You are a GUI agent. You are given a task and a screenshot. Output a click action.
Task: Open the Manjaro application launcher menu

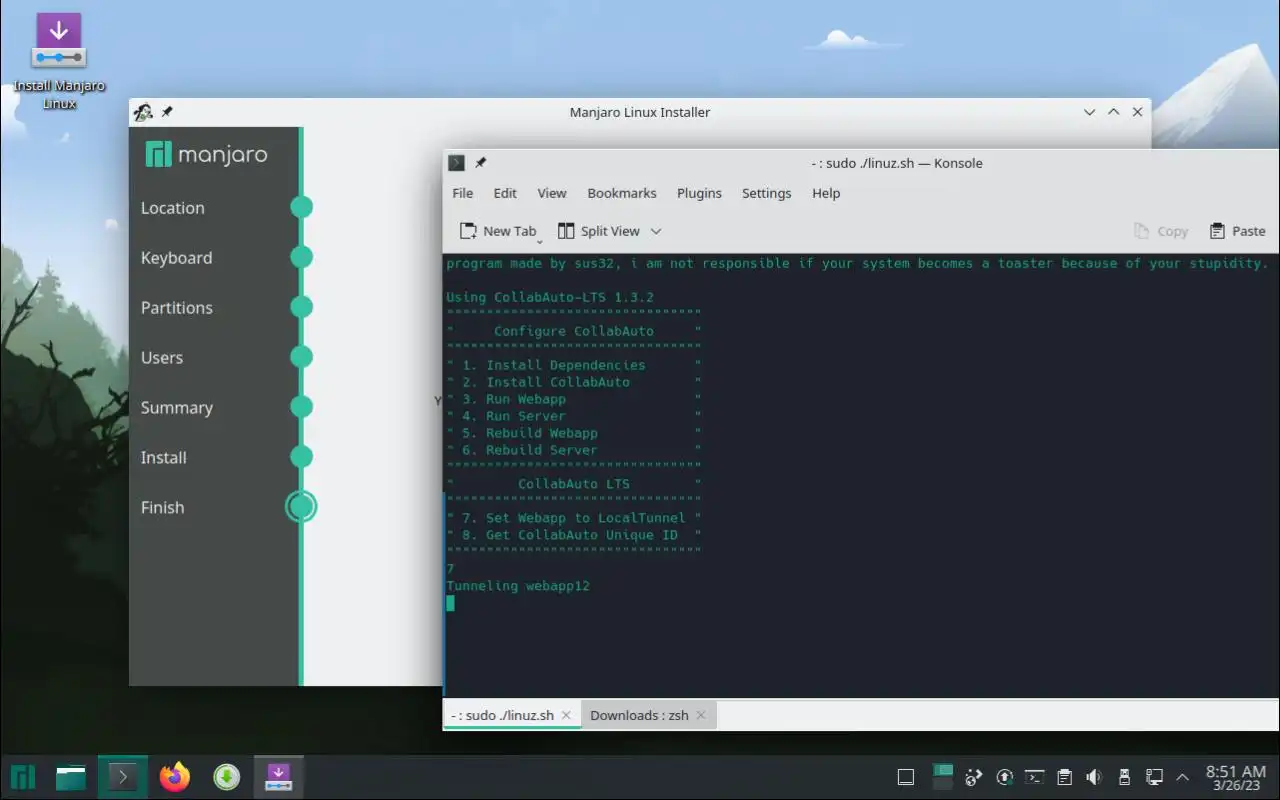[x=23, y=777]
